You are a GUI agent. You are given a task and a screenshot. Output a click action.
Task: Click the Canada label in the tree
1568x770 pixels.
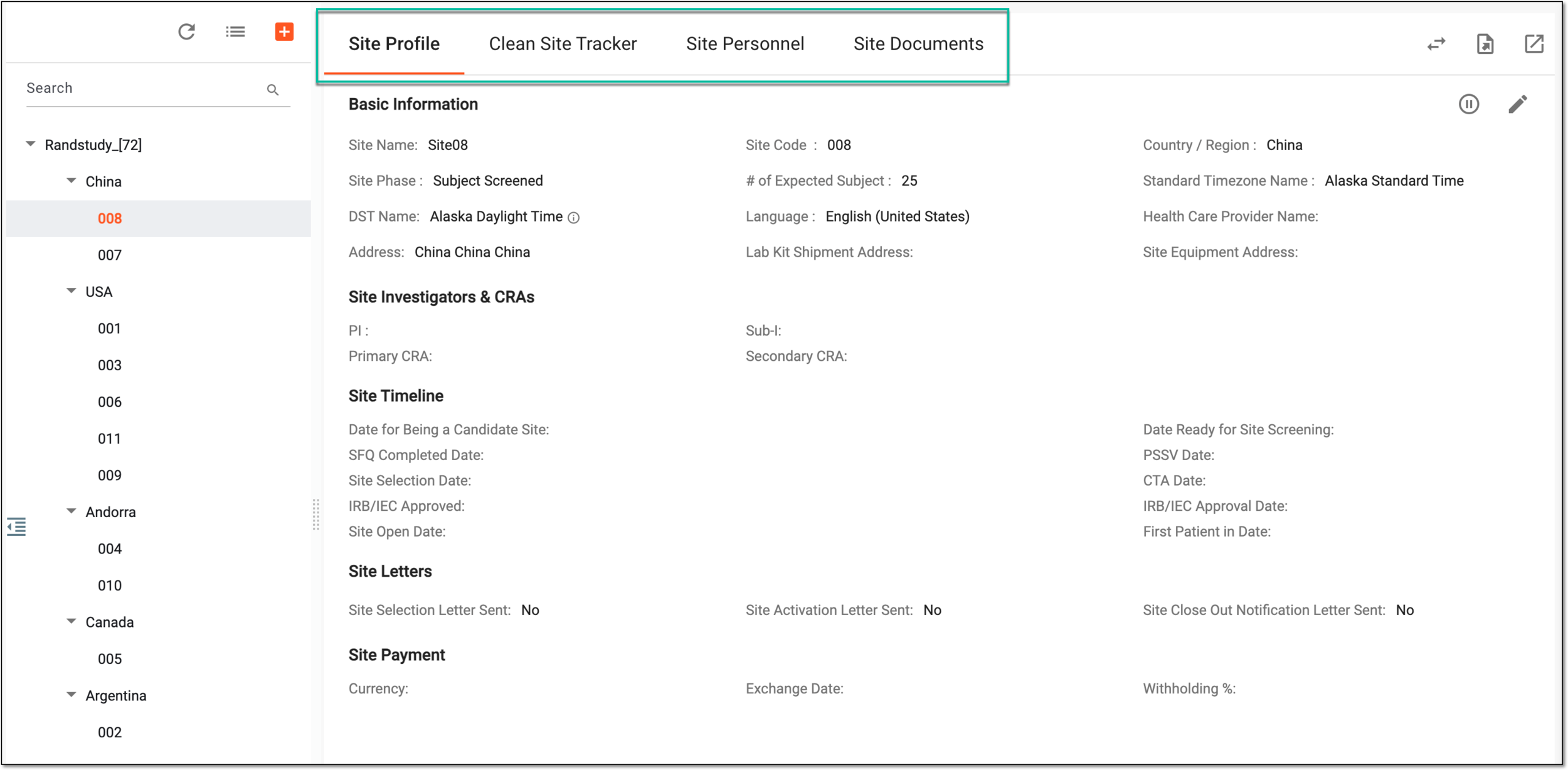coord(110,623)
